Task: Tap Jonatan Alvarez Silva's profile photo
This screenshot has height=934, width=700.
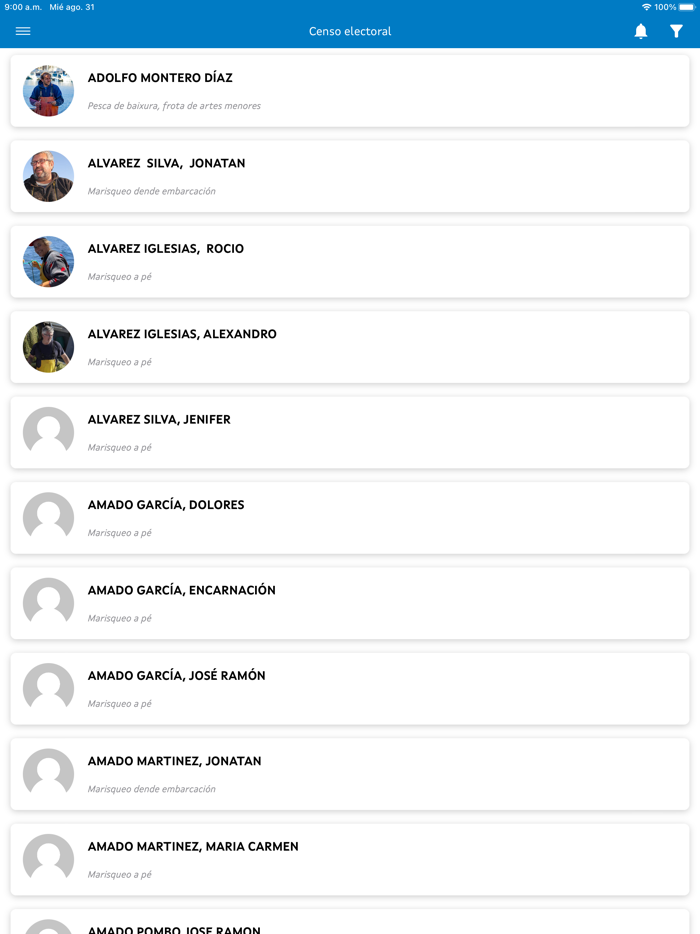Action: [x=48, y=176]
